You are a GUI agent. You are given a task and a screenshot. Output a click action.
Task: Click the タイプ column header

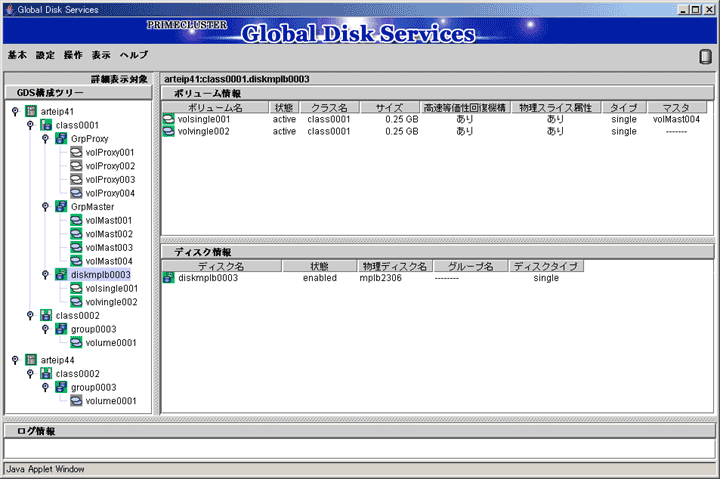(x=624, y=107)
